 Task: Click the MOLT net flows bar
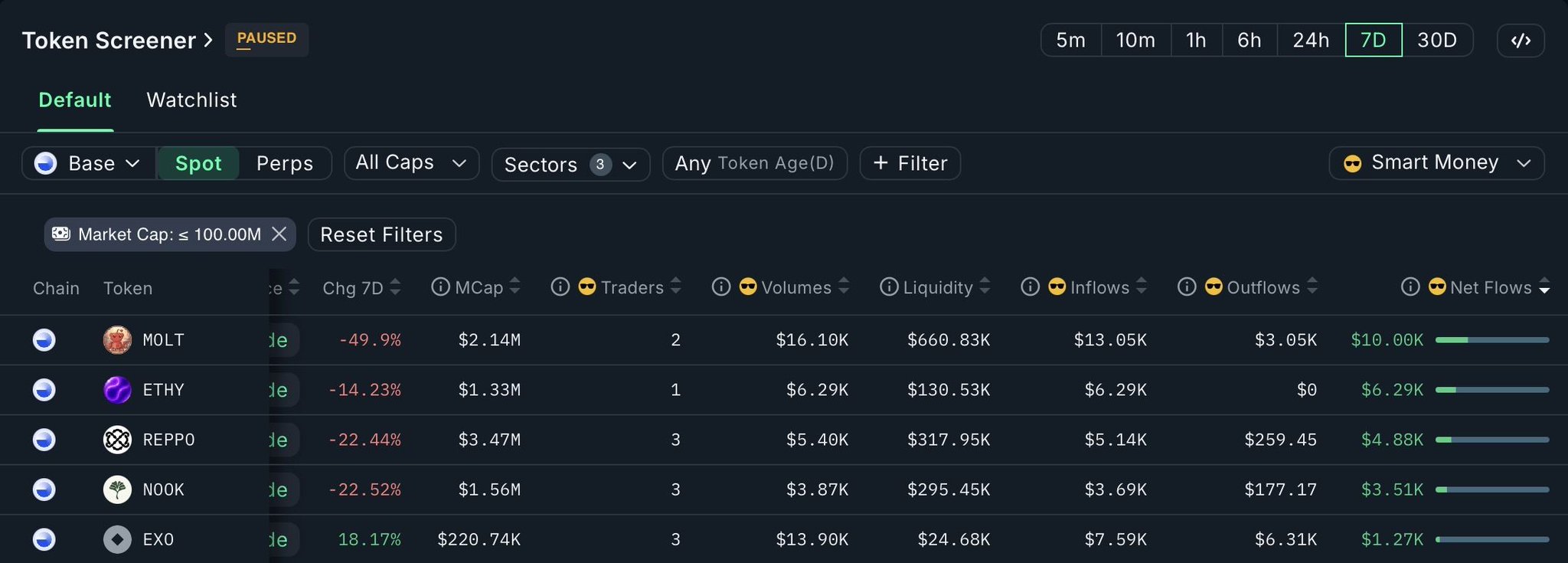pos(1491,340)
